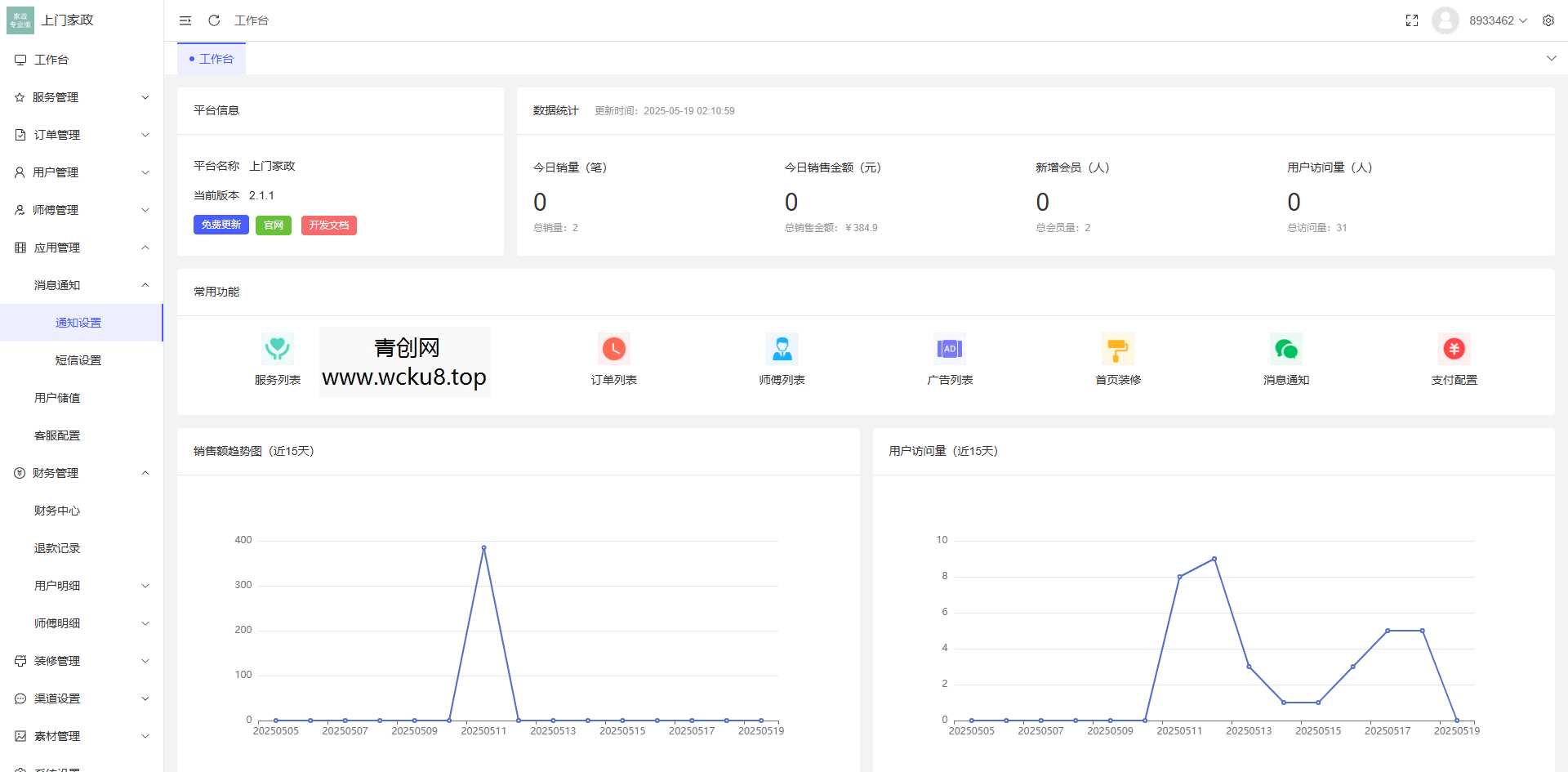
Task: Expand the 服务管理 sidebar menu
Action: [x=82, y=97]
